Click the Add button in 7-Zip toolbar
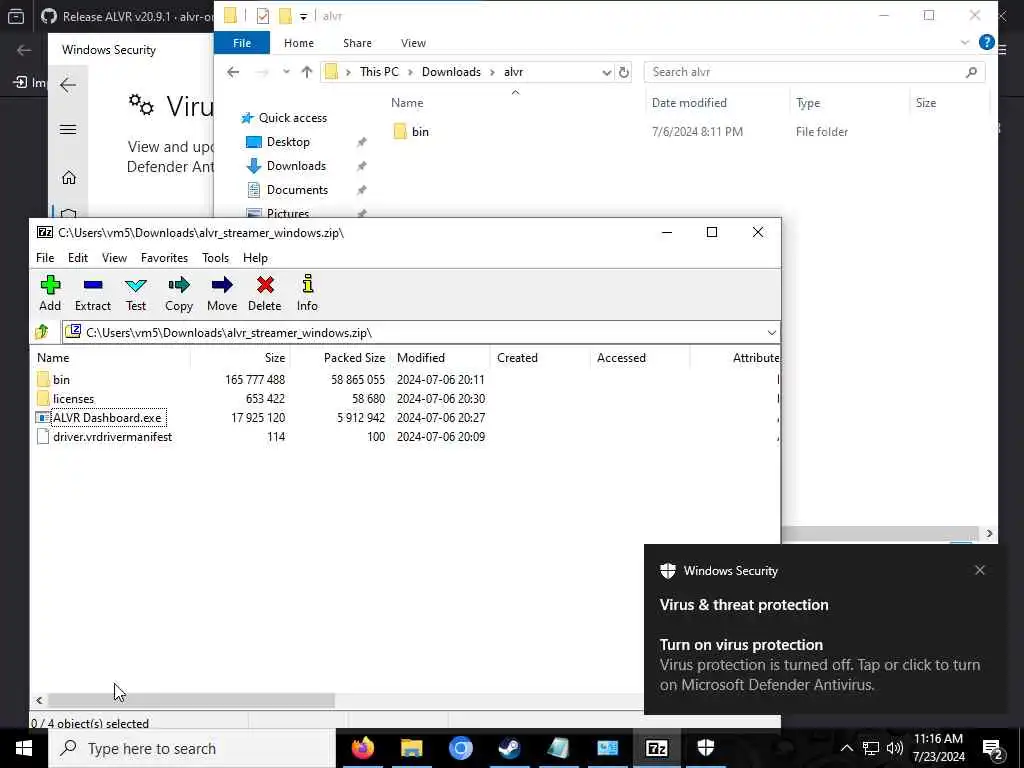Image resolution: width=1024 pixels, height=768 pixels. tap(50, 293)
